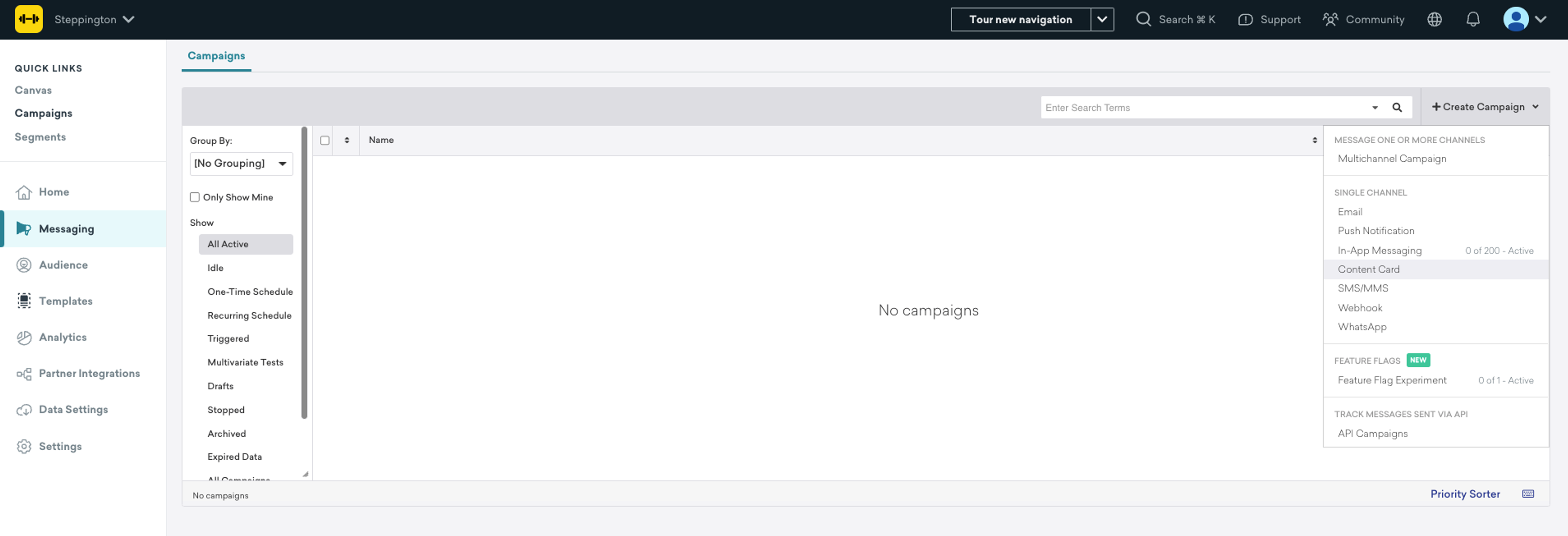Open Settings gear in sidebar
This screenshot has width=1568, height=536.
coord(24,446)
